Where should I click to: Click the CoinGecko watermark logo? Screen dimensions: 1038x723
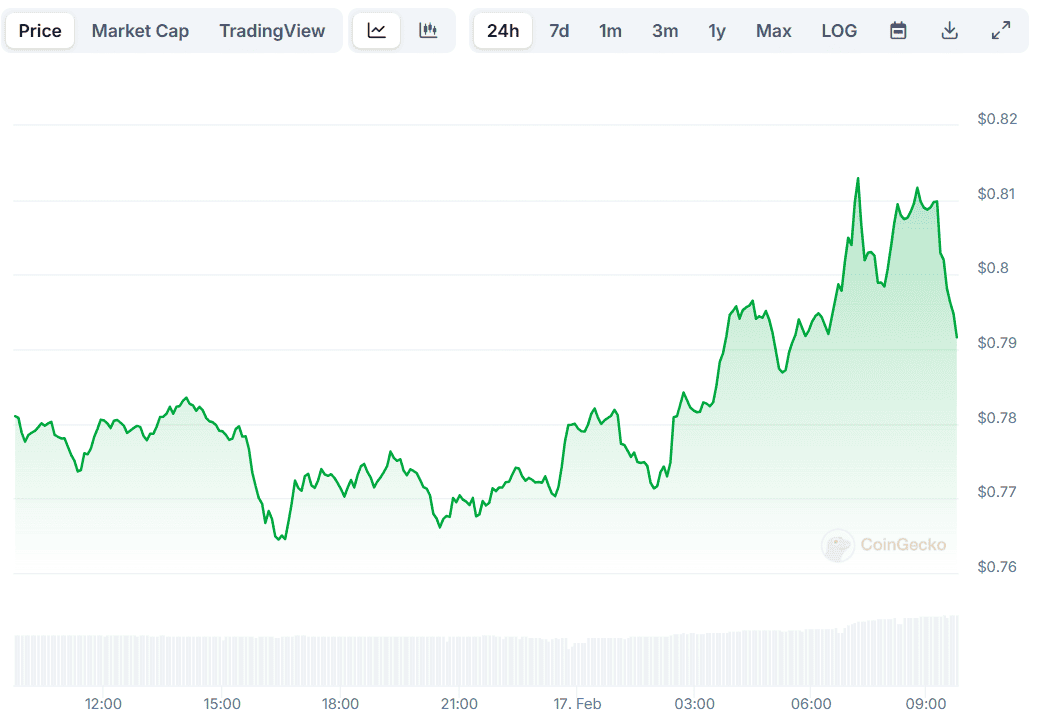pos(884,545)
